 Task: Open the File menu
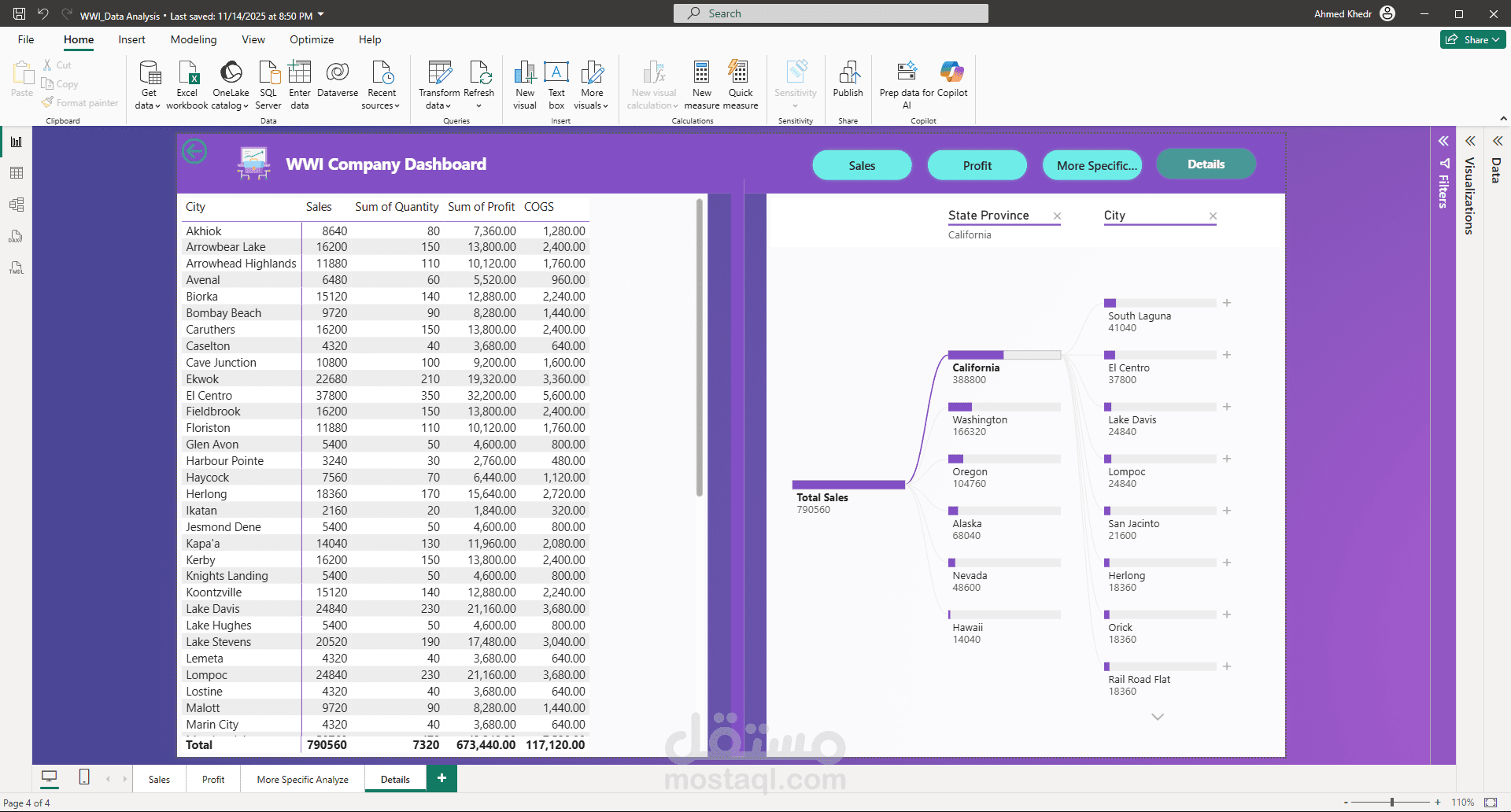(x=26, y=39)
